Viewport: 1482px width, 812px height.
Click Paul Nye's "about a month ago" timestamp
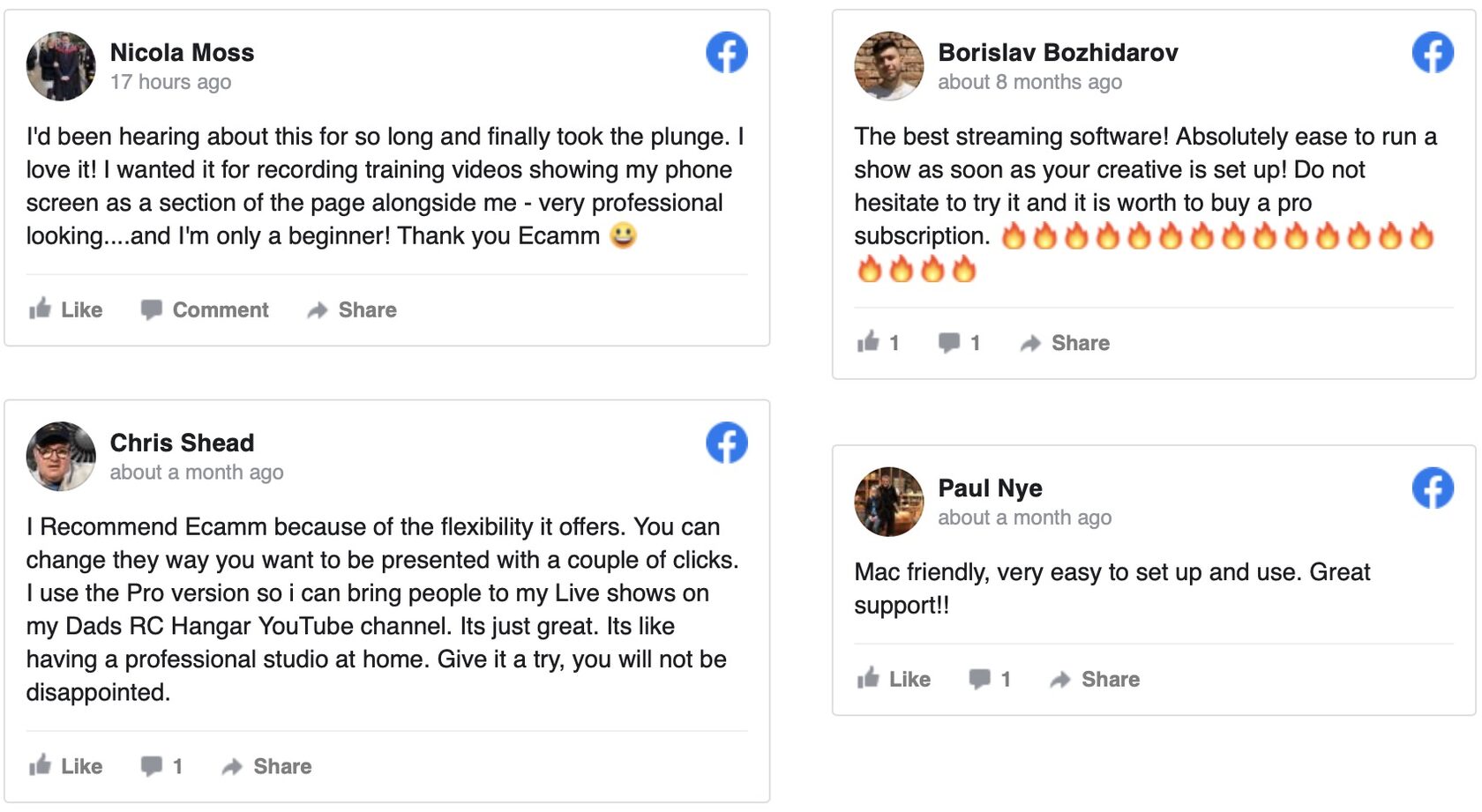1024,518
